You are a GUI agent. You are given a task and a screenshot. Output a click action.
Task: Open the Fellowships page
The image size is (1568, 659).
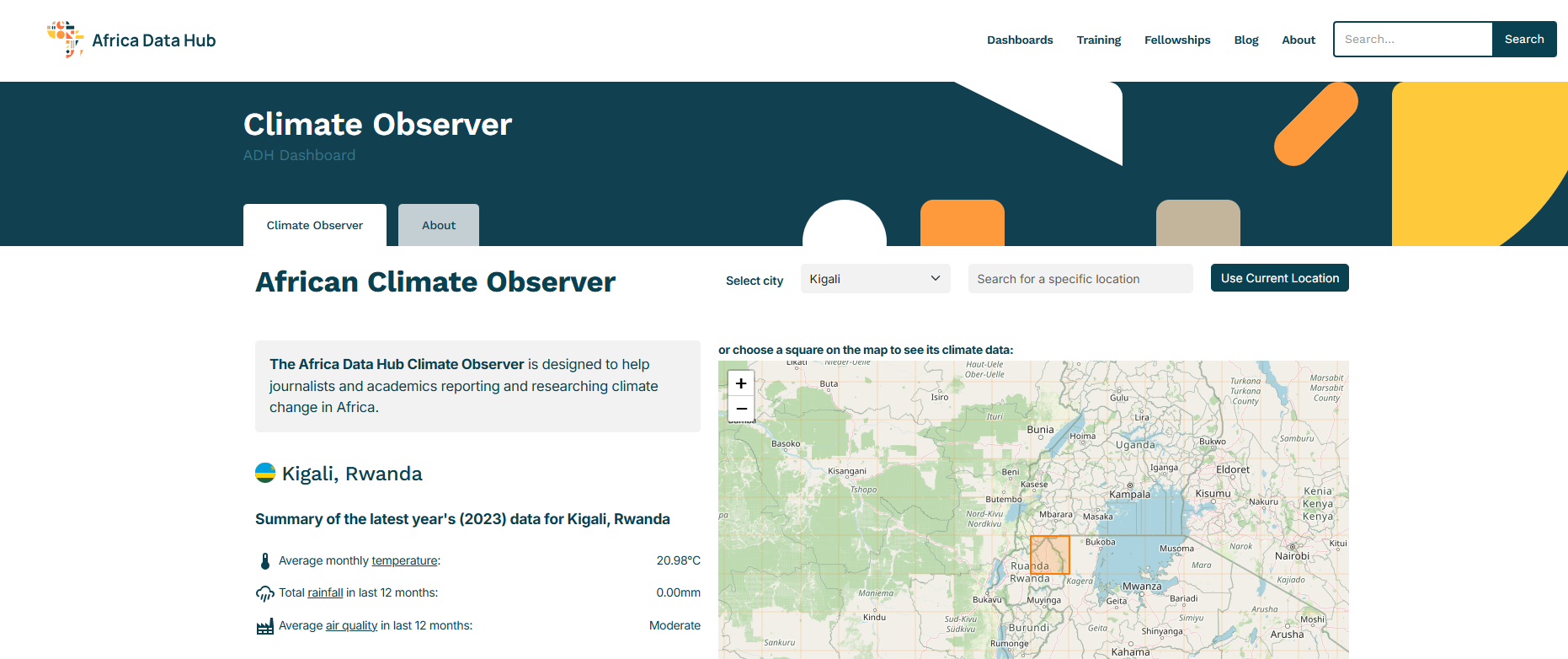pos(1177,40)
